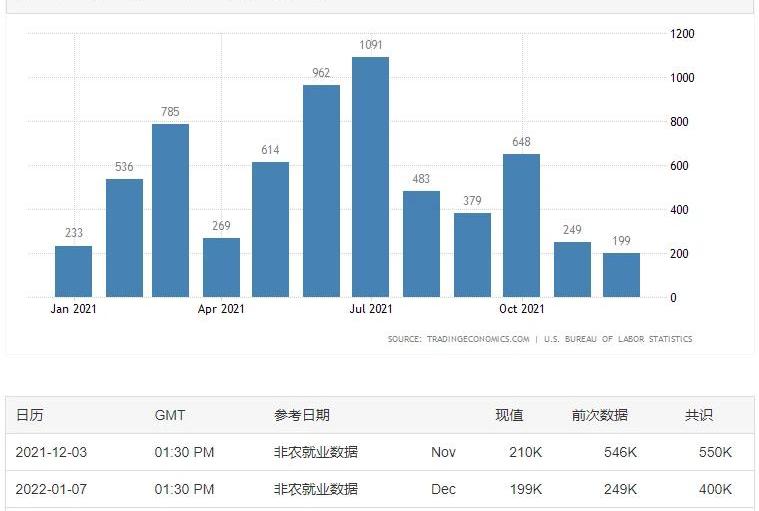Select the 2021-12-03 date row

[x=51, y=452]
